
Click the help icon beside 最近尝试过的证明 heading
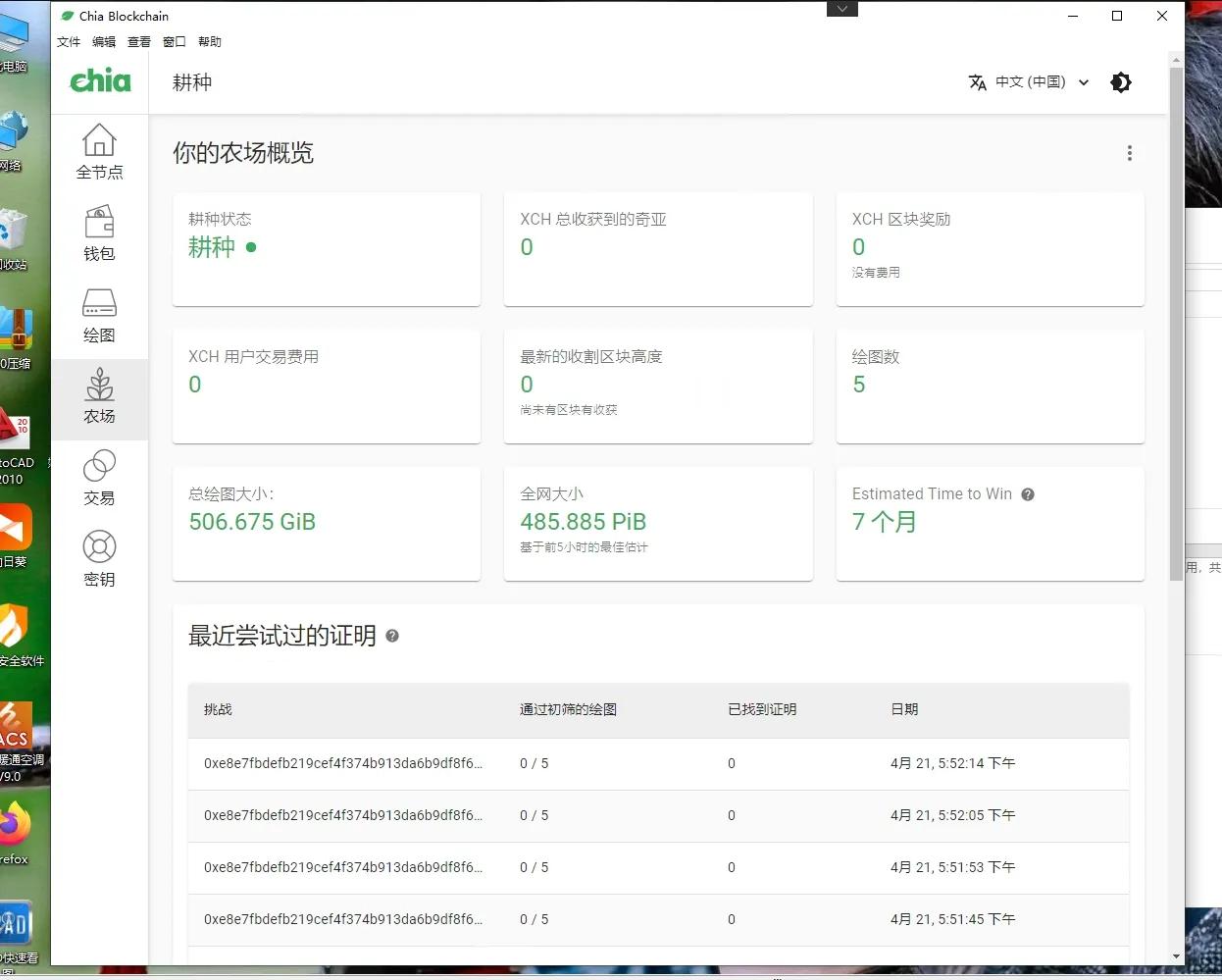(x=391, y=636)
